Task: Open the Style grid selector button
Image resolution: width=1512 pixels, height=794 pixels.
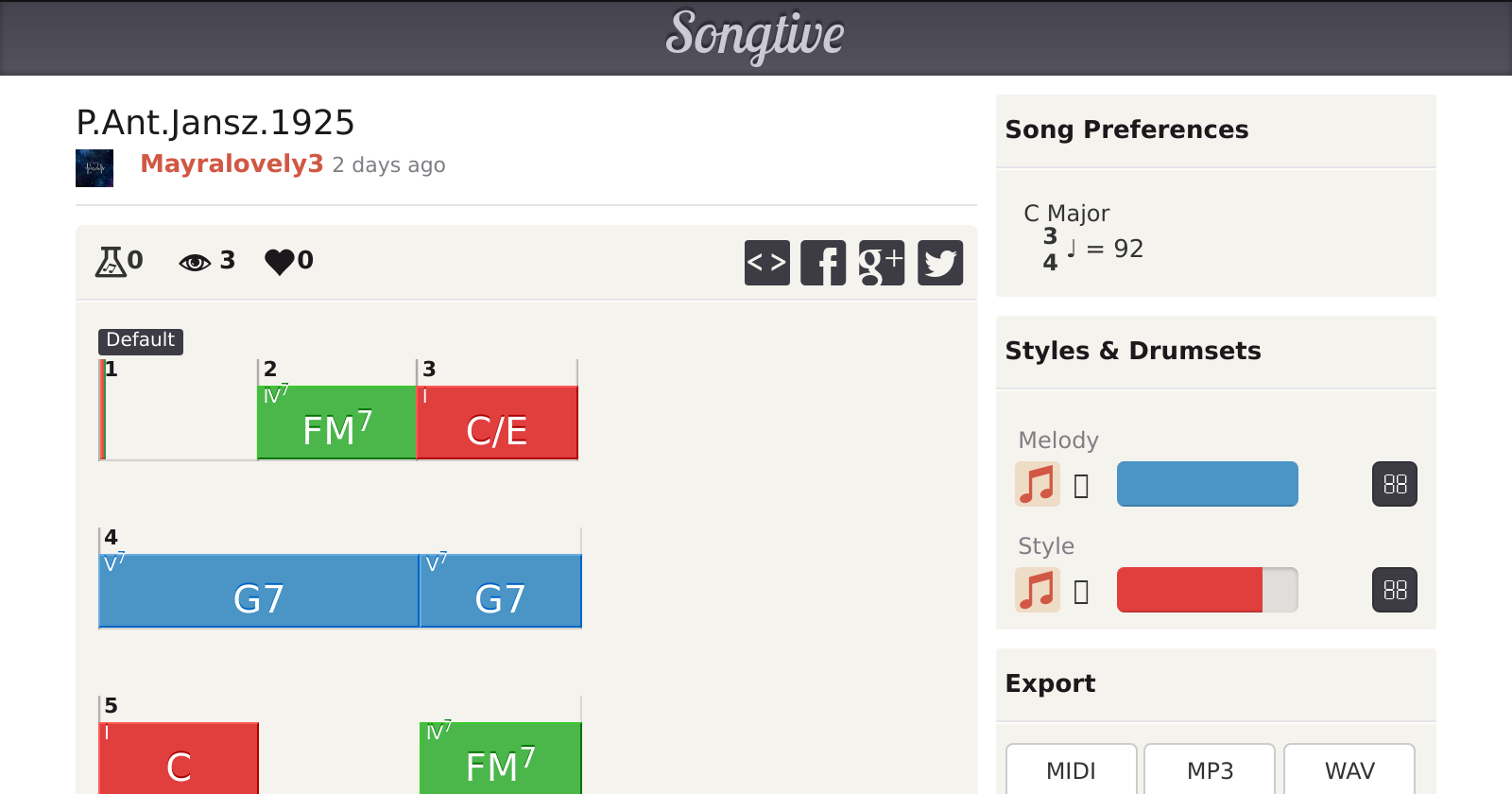Action: pyautogui.click(x=1394, y=590)
